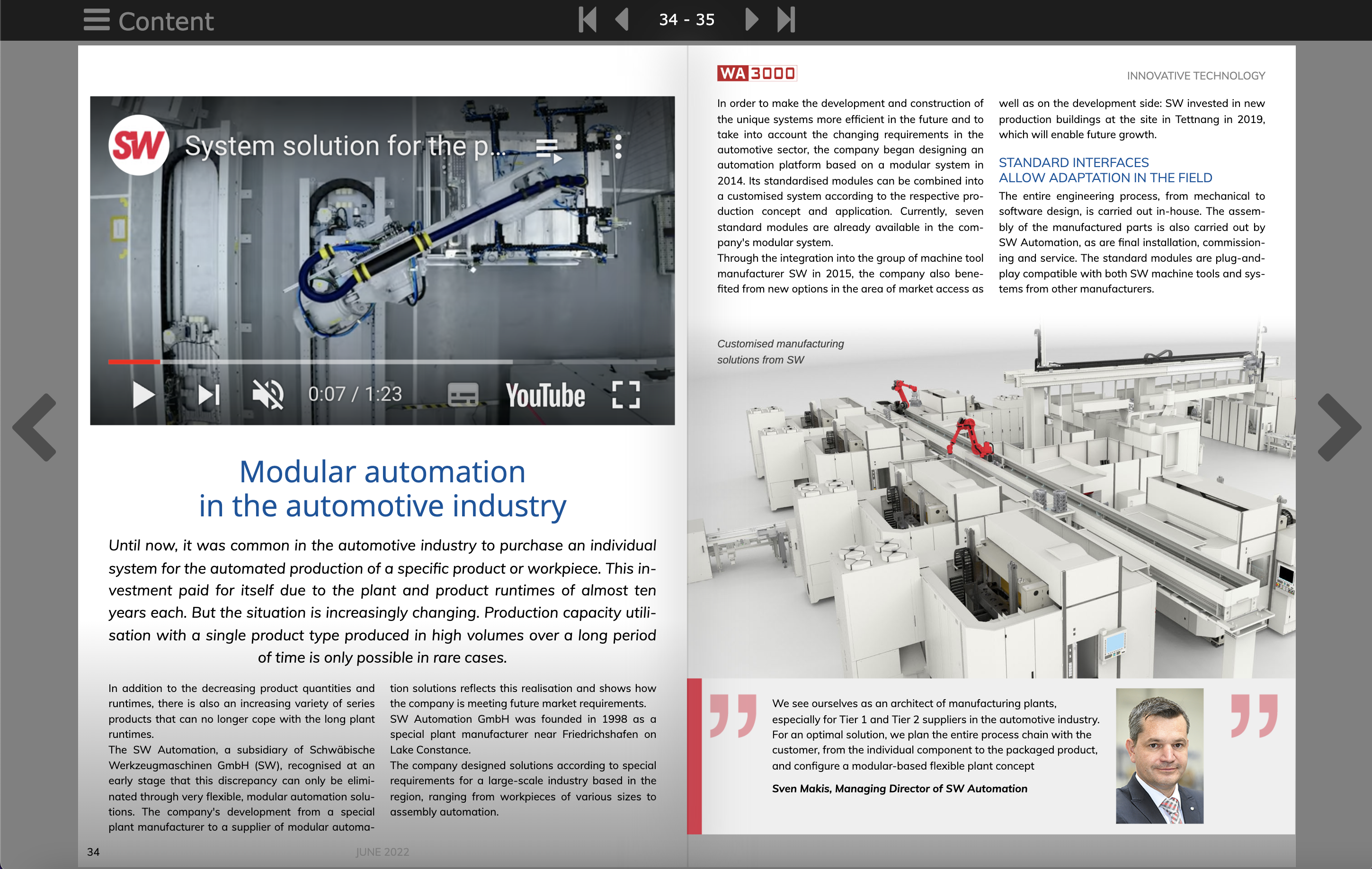Open the video more options dots

(618, 147)
